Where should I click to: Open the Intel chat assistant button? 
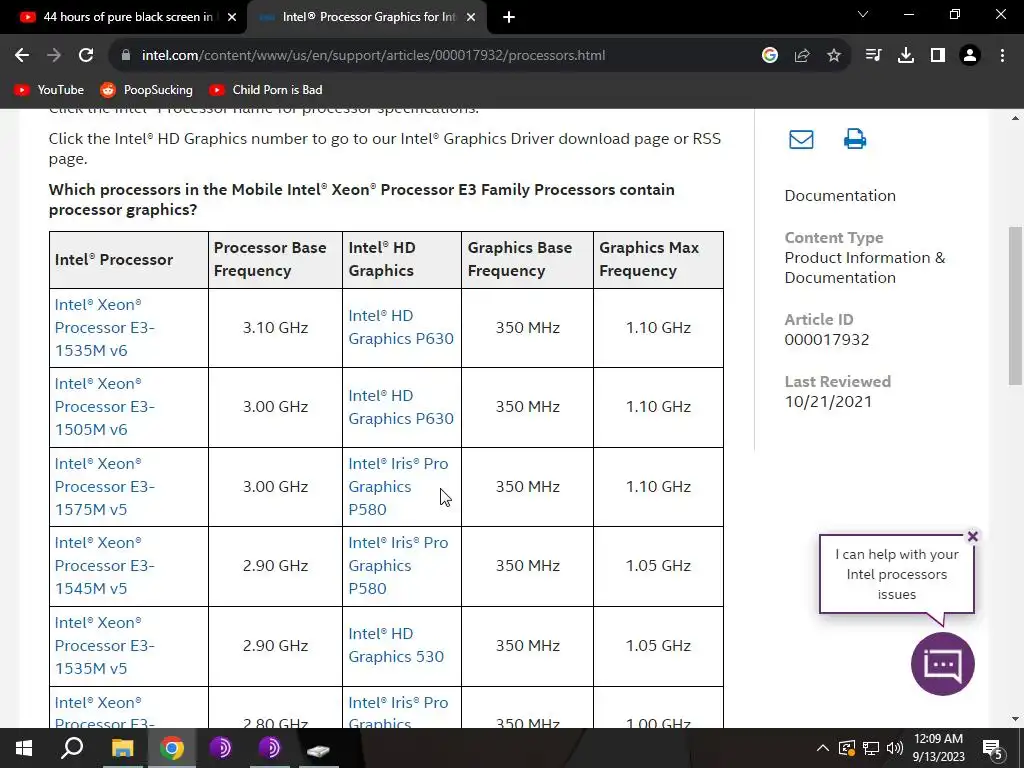pos(942,664)
